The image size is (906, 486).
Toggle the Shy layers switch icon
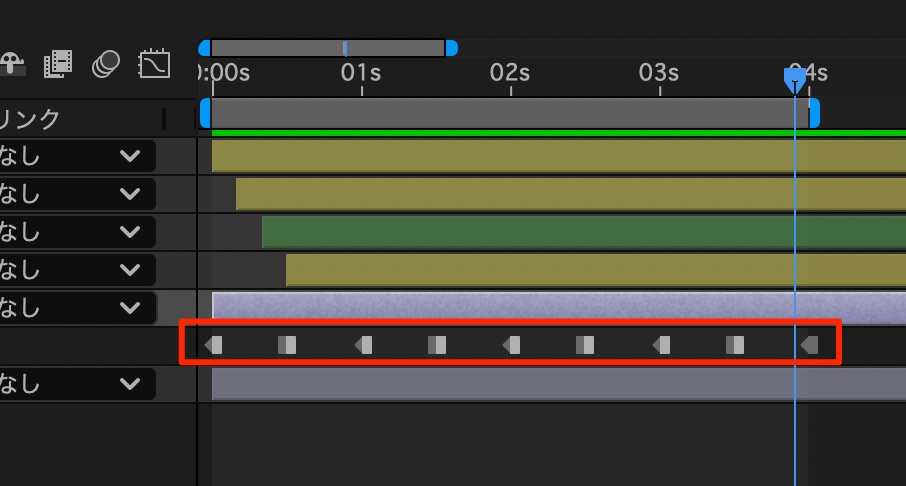point(10,65)
